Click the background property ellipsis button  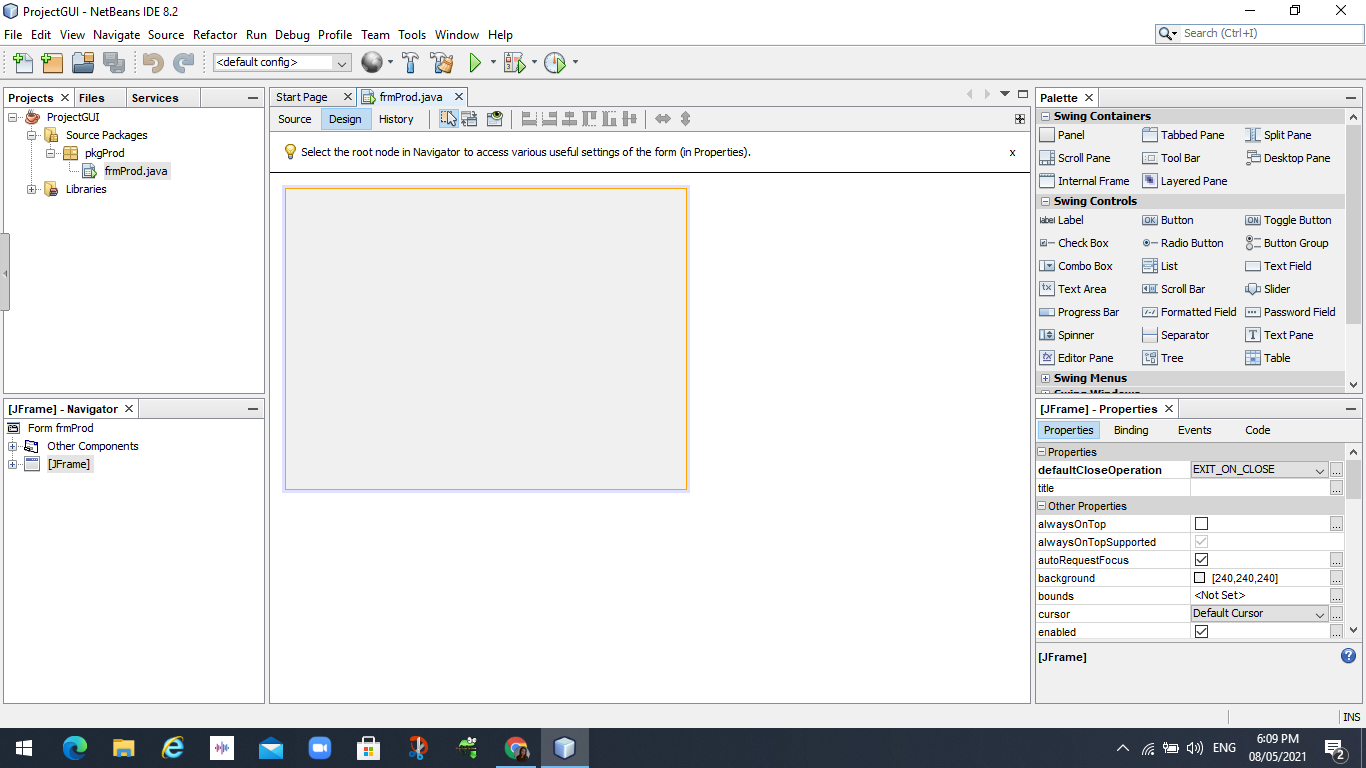[x=1337, y=578]
